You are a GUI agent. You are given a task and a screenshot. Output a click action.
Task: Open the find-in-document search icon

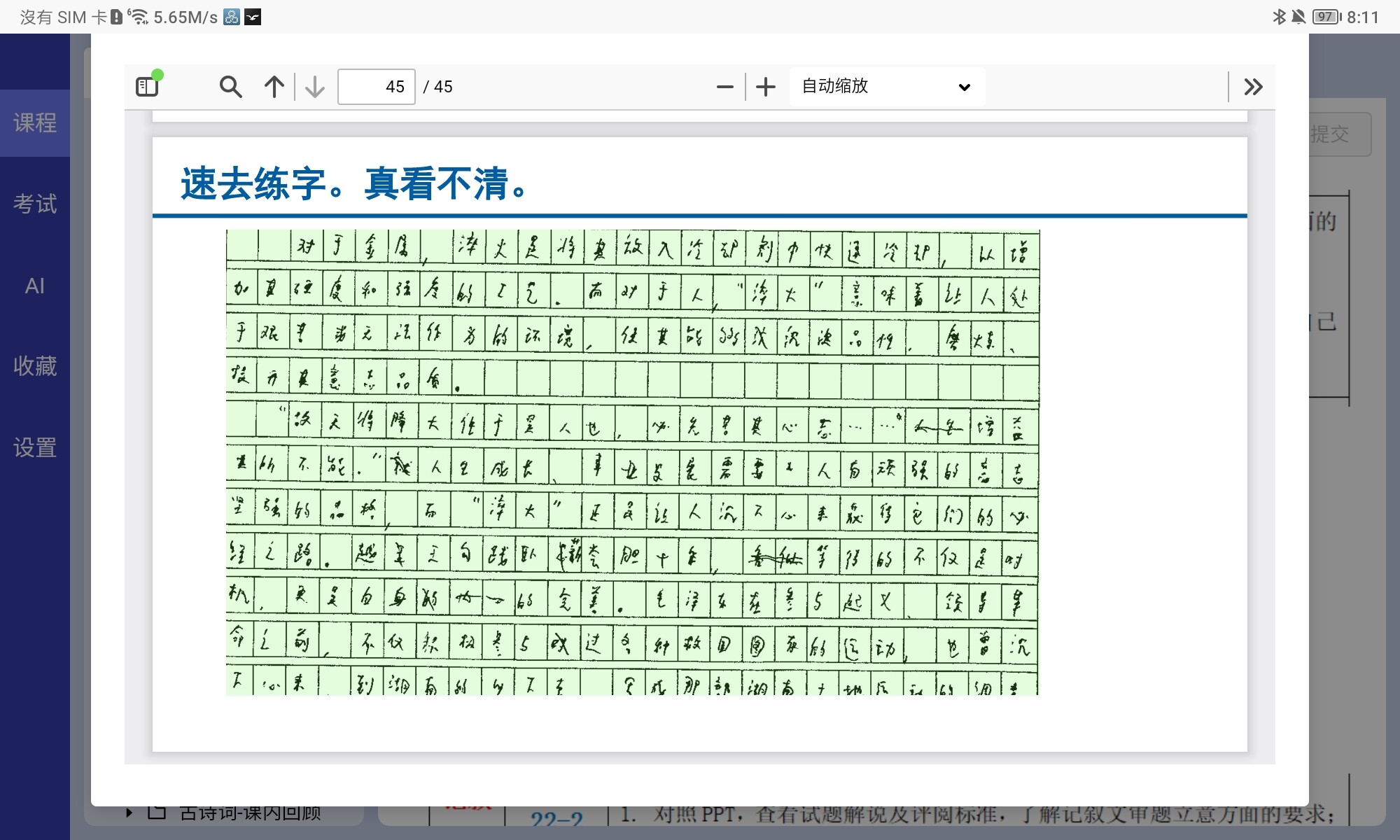pyautogui.click(x=230, y=87)
